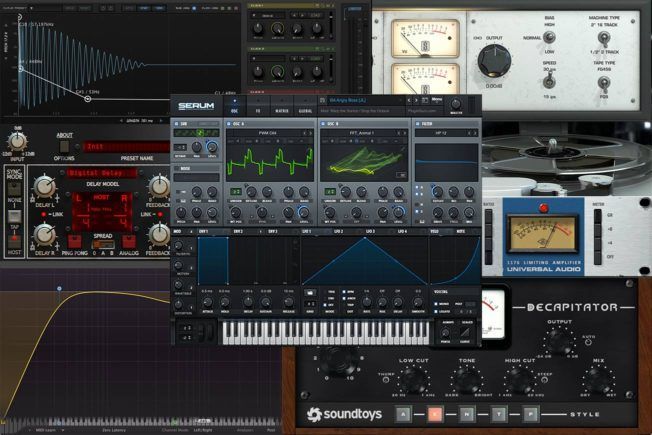652x435 pixels.
Task: Open the GLOBAL tab in Serum
Action: (x=305, y=106)
